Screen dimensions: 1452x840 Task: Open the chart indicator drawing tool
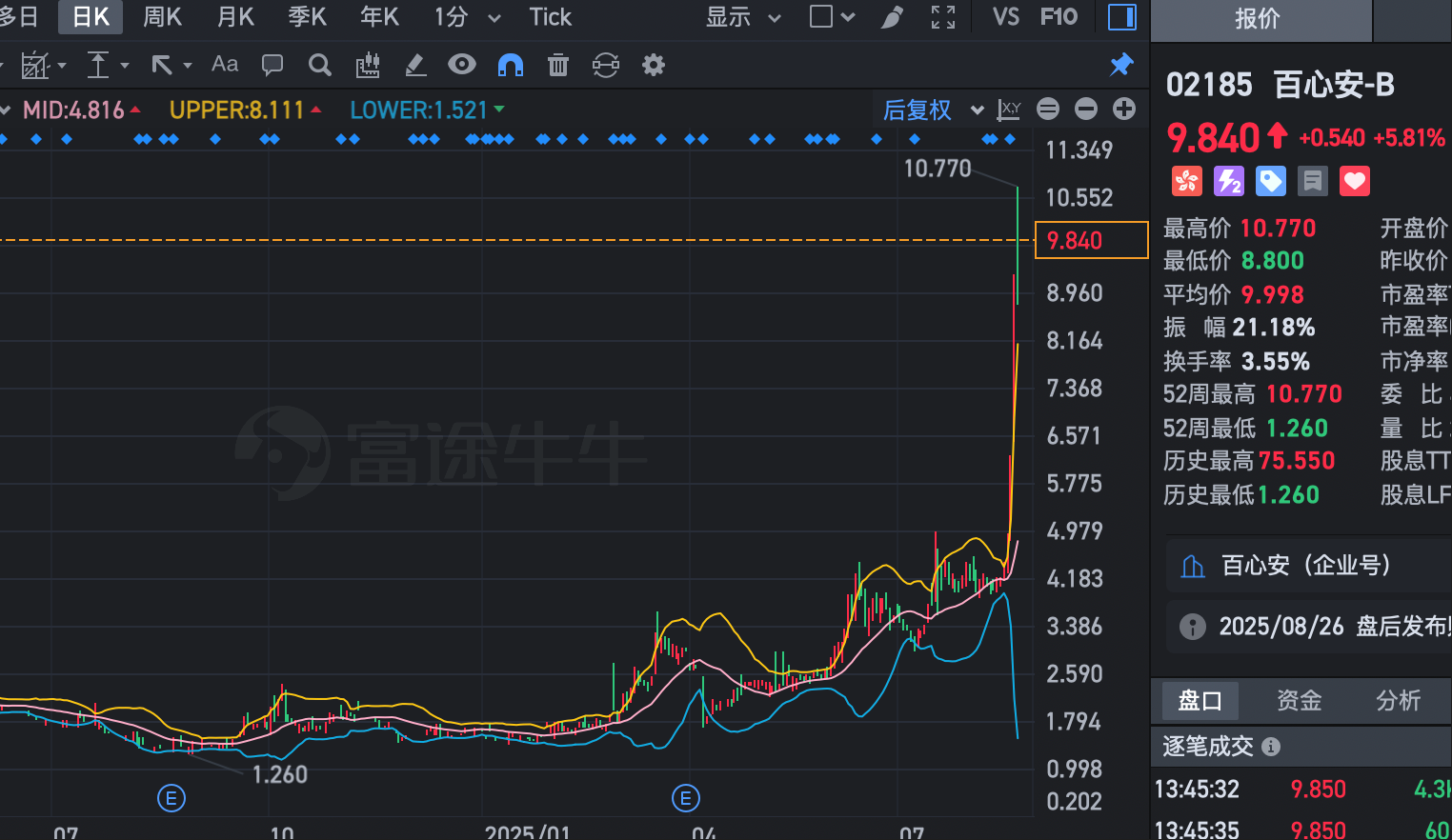pos(35,65)
